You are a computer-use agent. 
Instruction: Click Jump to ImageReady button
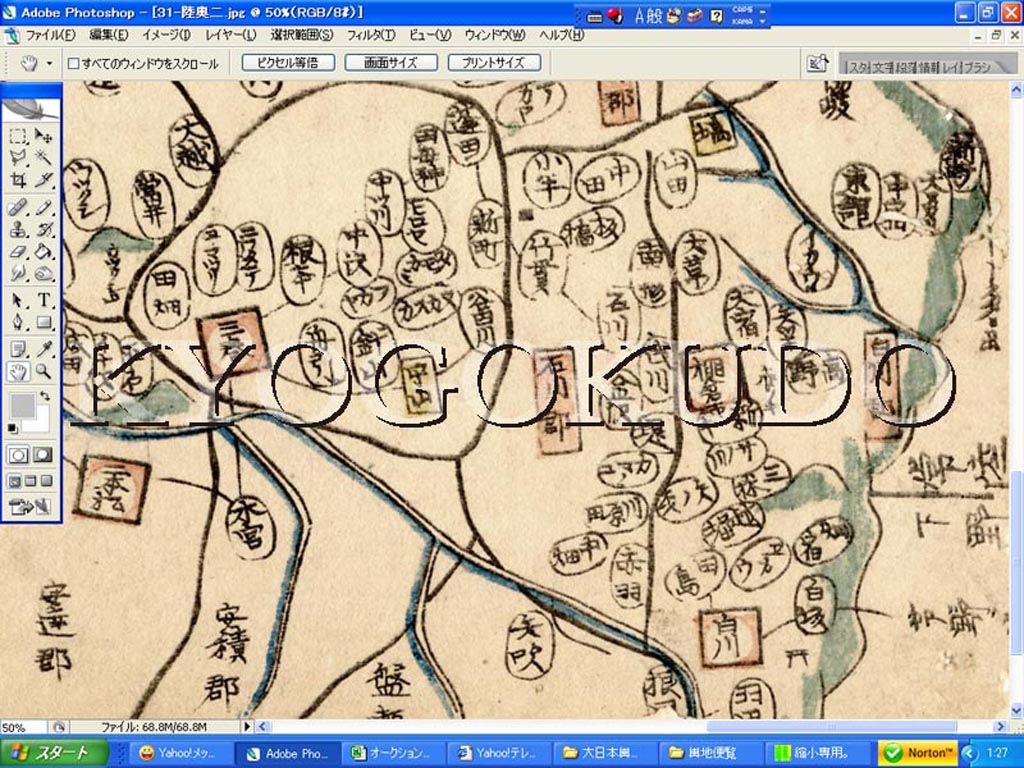point(31,507)
